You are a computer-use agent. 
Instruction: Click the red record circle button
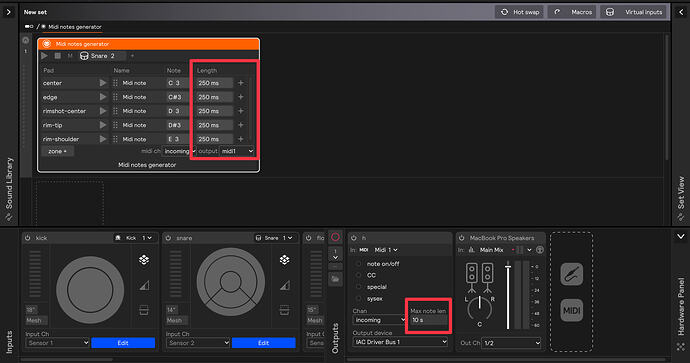pos(335,238)
